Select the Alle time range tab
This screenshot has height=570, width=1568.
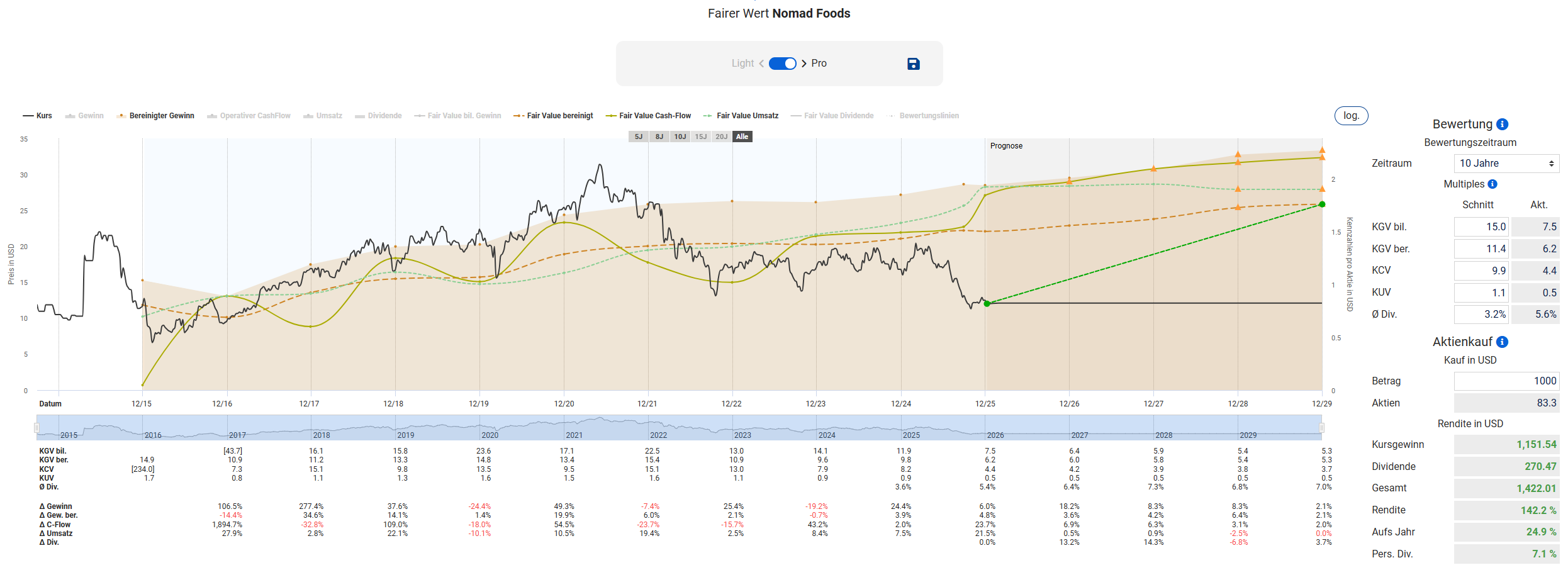point(742,137)
